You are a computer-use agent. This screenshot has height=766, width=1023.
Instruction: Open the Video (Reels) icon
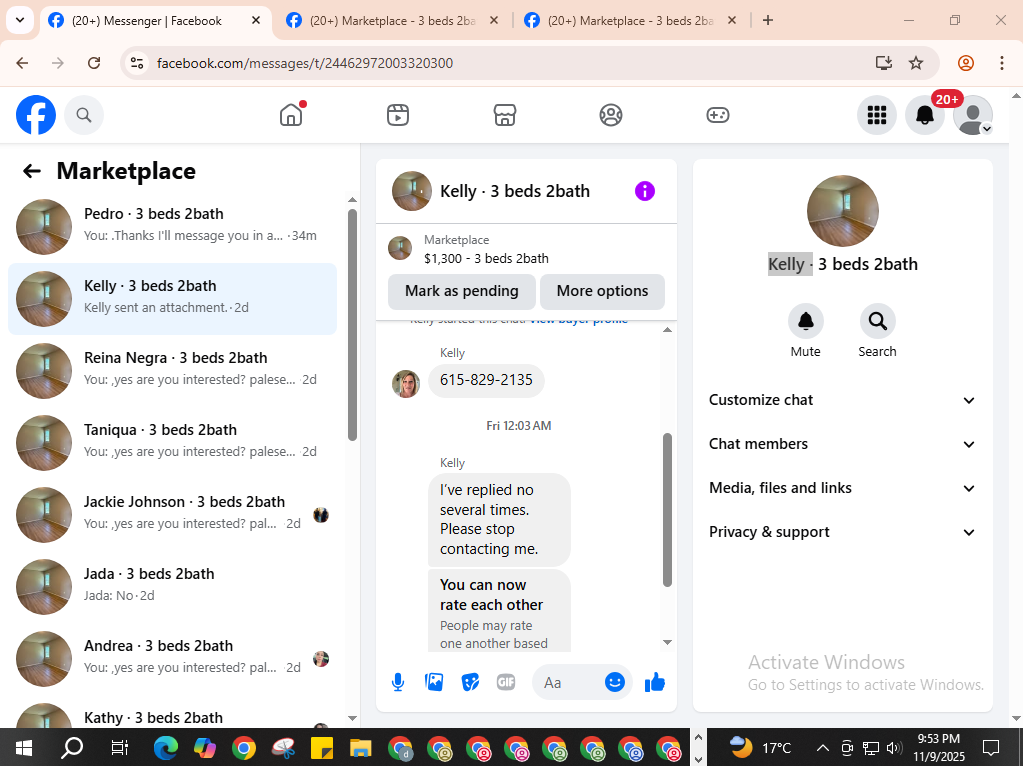398,115
